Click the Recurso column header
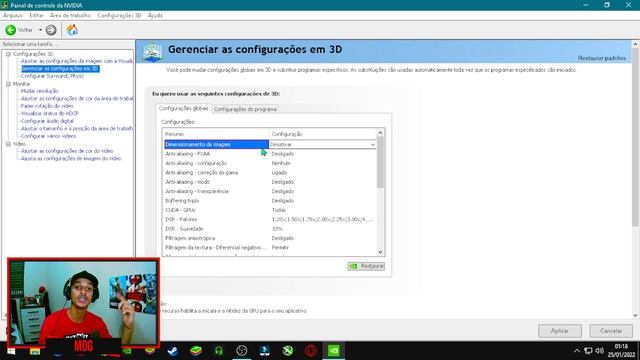Viewport: 640px width, 360px height. click(216, 134)
